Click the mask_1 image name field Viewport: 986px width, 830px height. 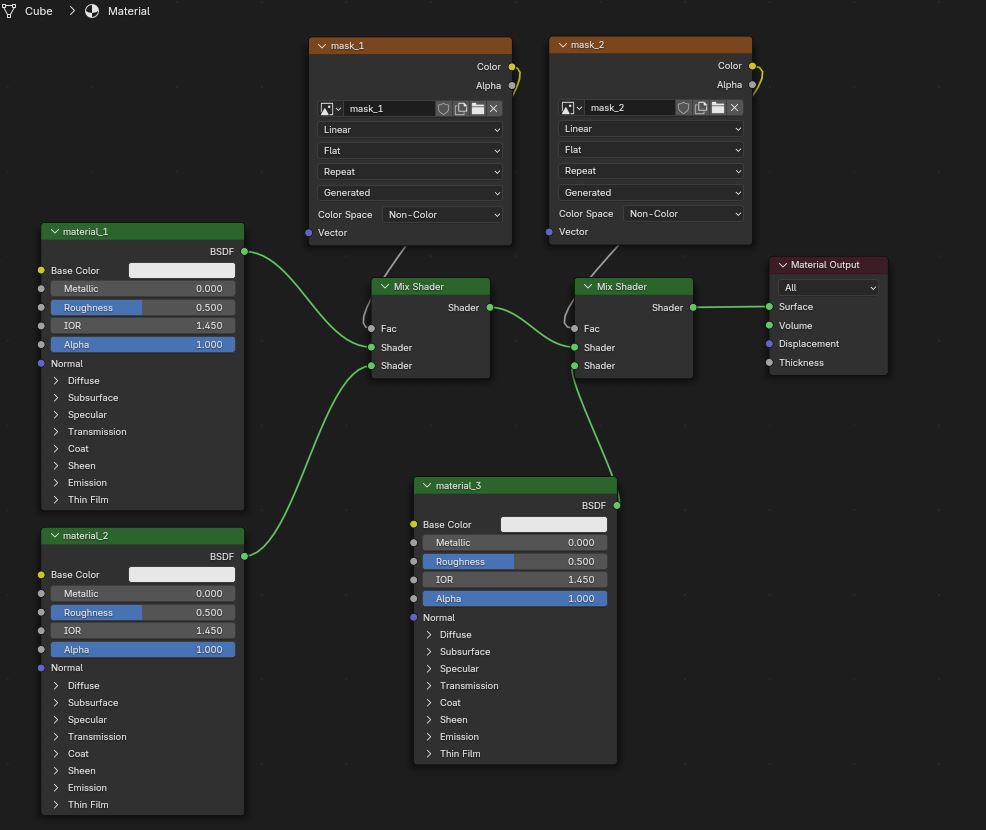[x=389, y=109]
